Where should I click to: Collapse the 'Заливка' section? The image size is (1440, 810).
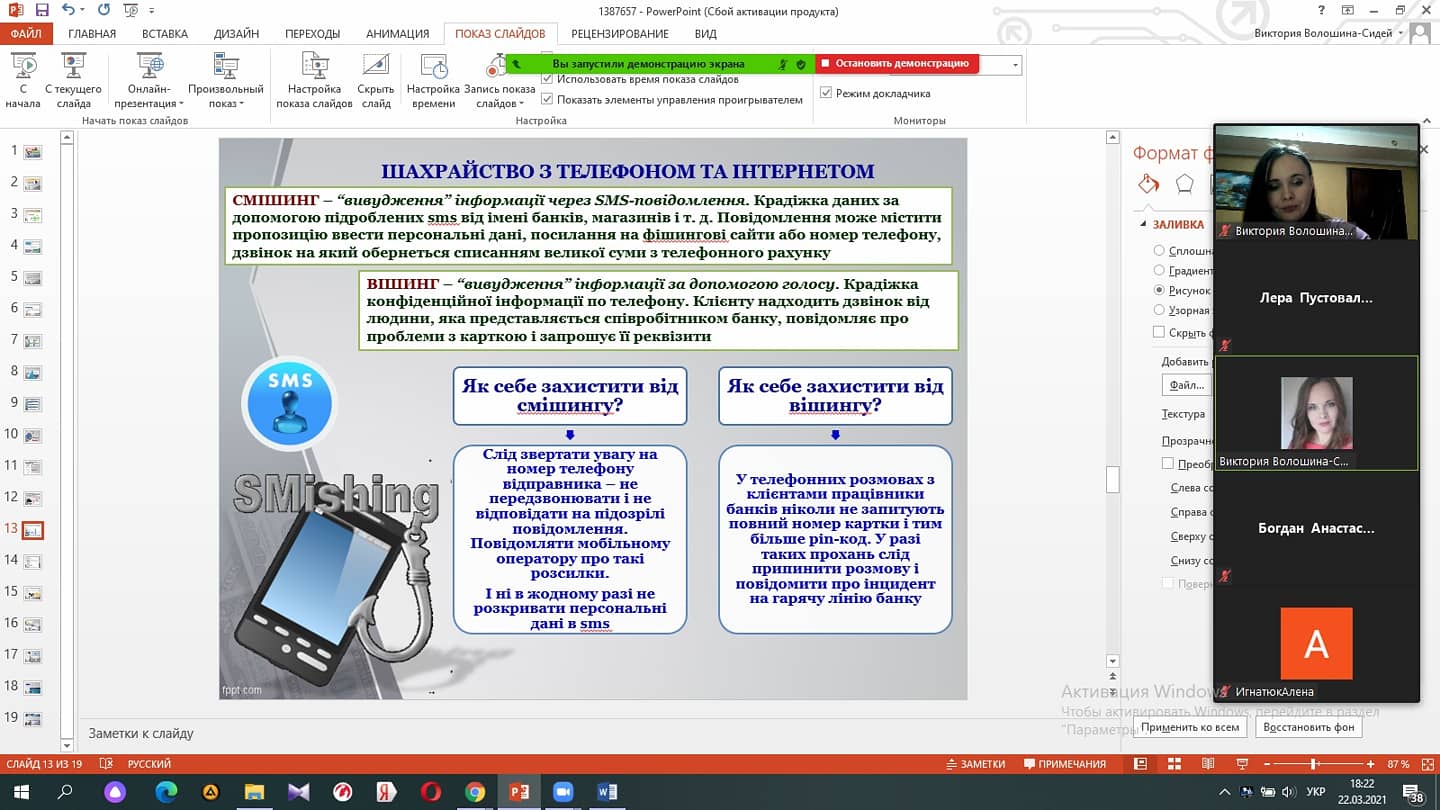tap(1141, 225)
